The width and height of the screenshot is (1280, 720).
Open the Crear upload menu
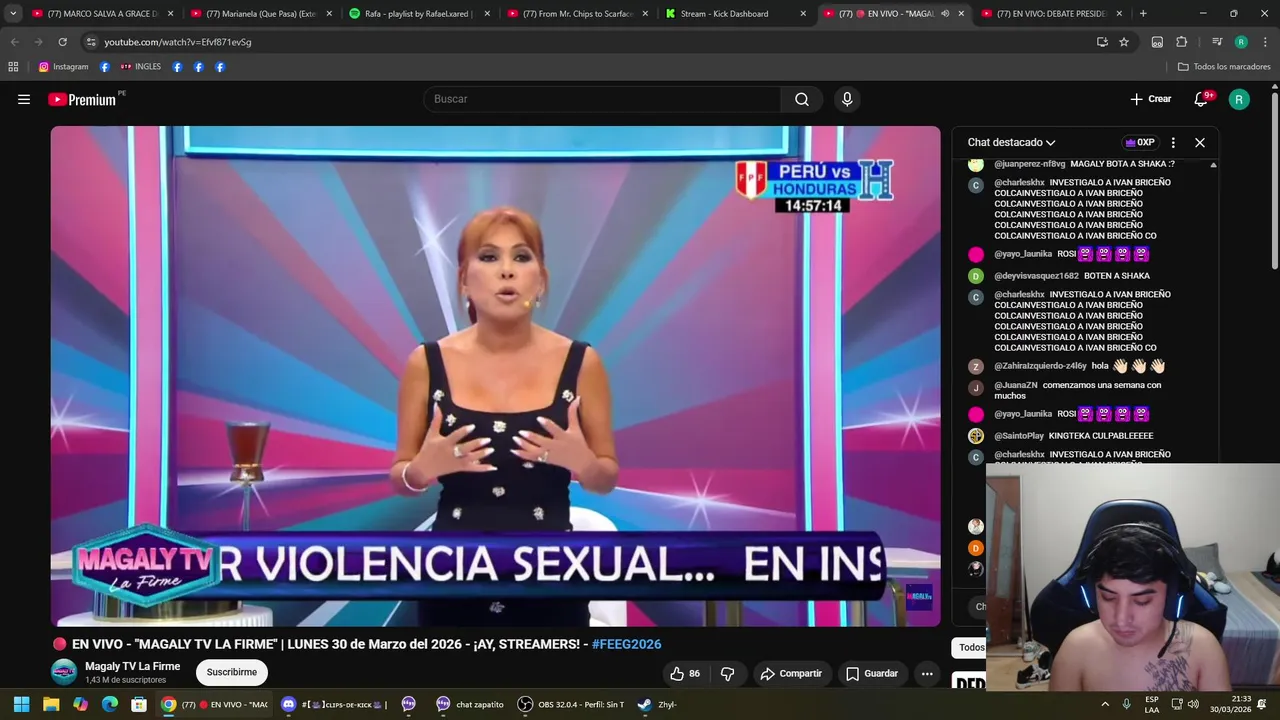coord(1151,99)
